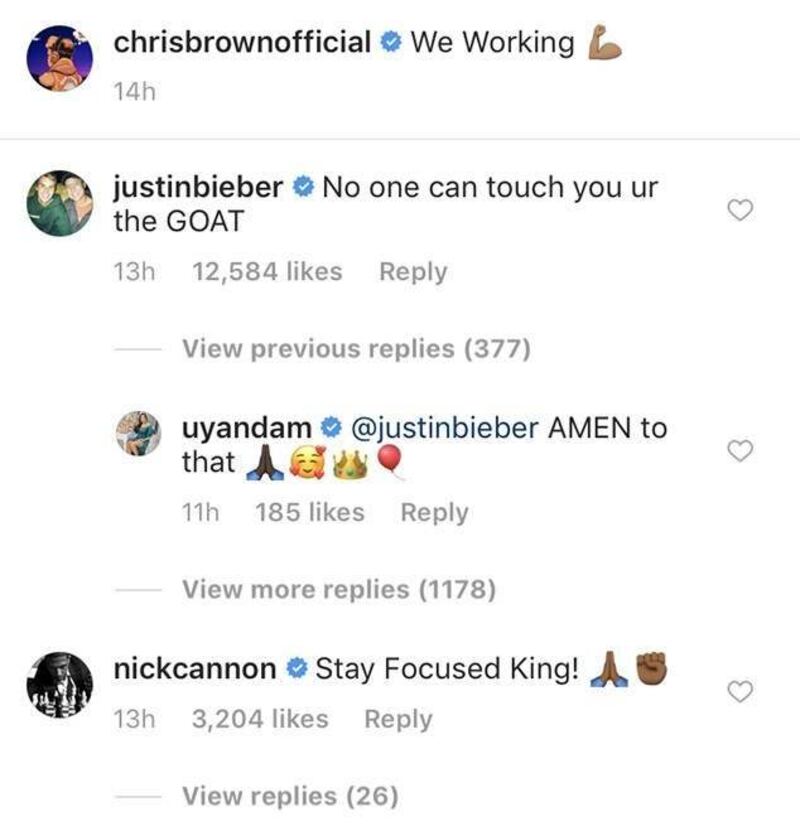Open the justinbieber username link
Screen dimensions: 800x831
198,187
